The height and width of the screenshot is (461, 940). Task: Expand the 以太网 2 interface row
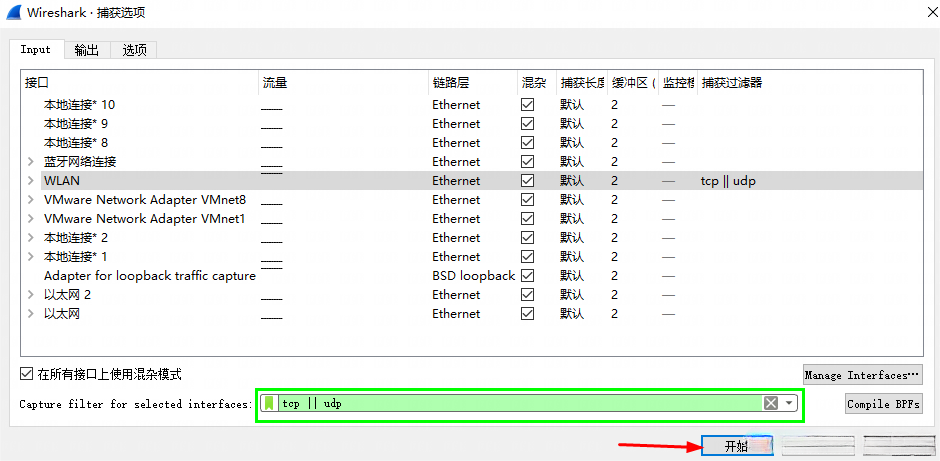pyautogui.click(x=31, y=295)
